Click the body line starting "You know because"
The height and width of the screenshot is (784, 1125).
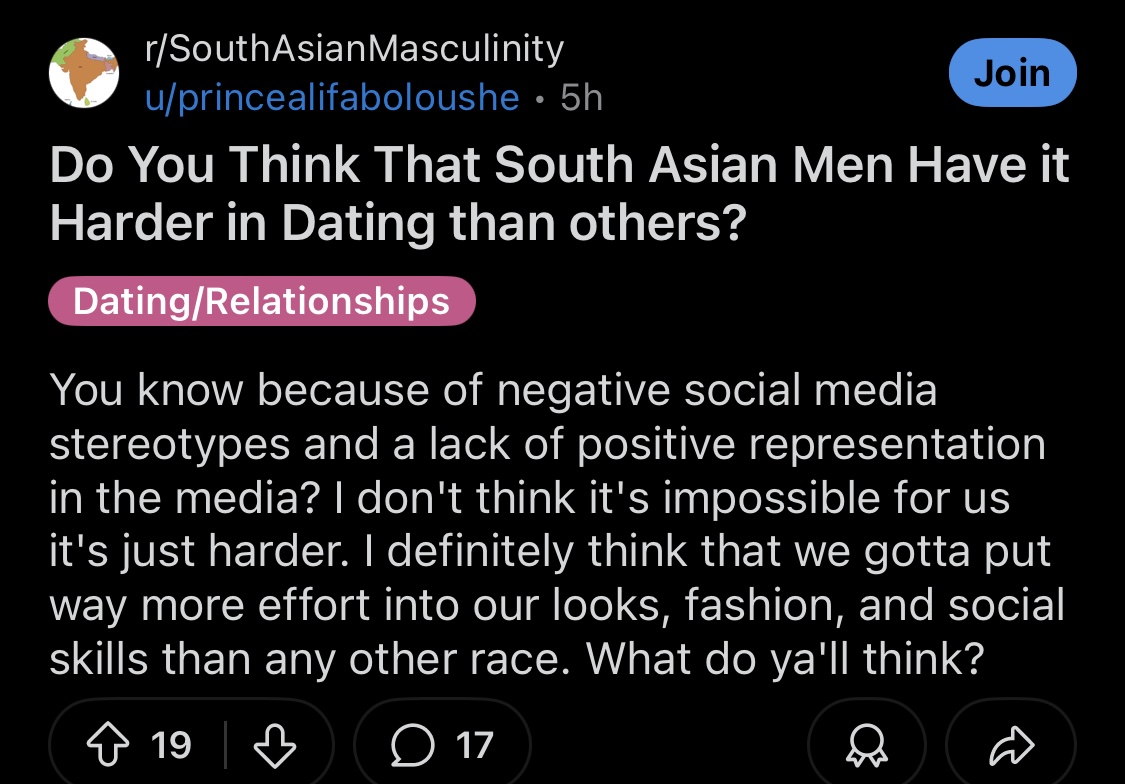pyautogui.click(x=493, y=390)
